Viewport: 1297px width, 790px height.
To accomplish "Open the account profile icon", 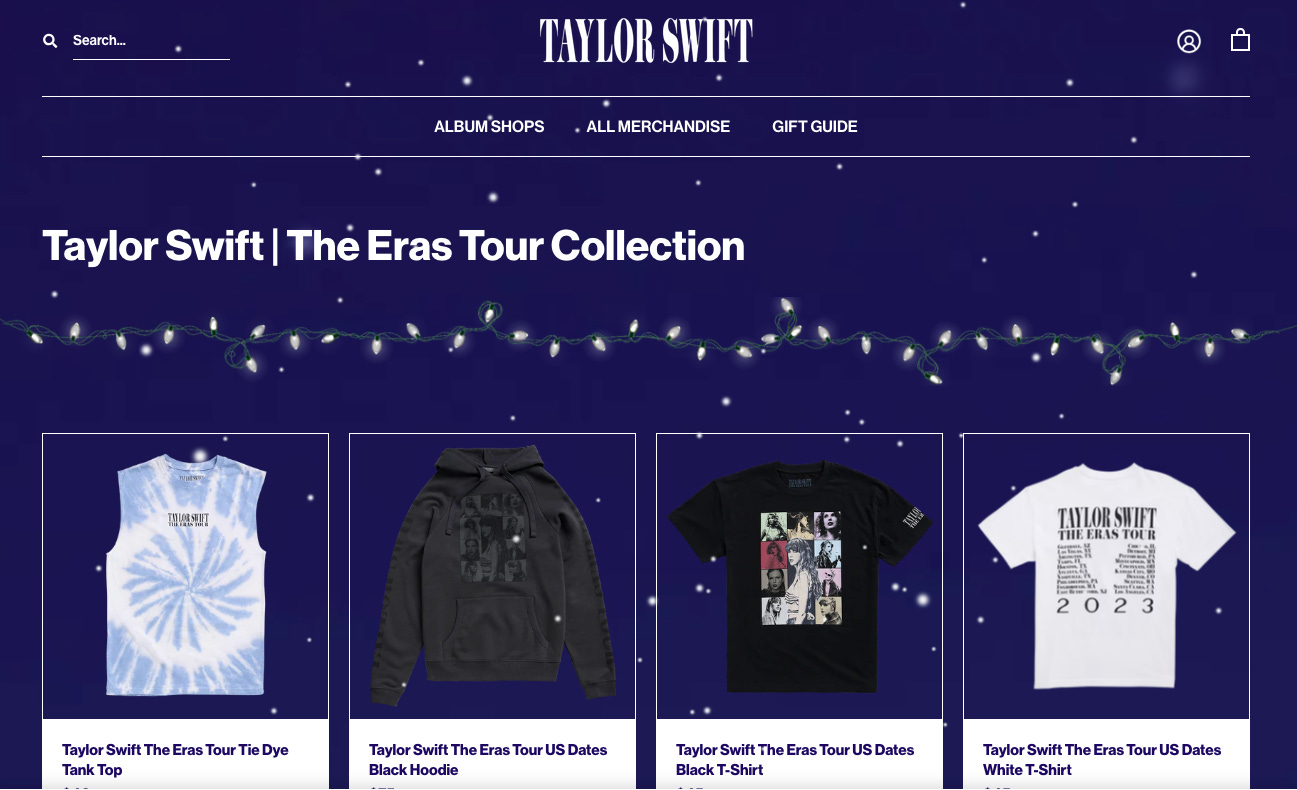I will [x=1188, y=41].
